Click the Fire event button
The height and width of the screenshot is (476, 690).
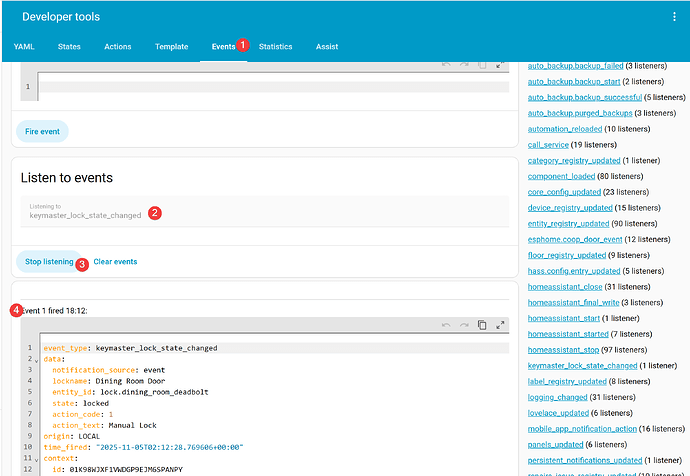[42, 132]
